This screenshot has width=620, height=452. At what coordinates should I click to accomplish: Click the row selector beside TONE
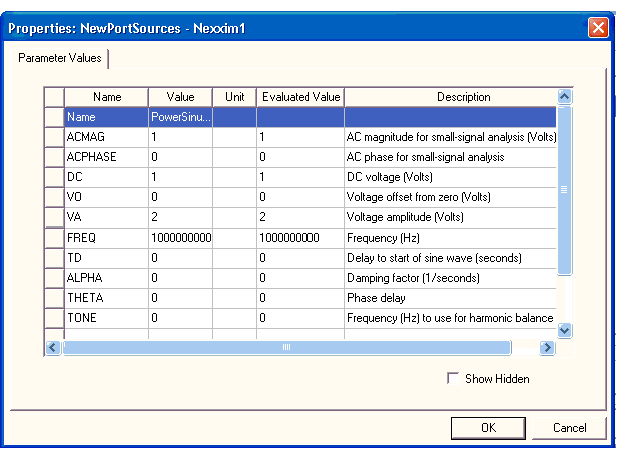point(54,318)
